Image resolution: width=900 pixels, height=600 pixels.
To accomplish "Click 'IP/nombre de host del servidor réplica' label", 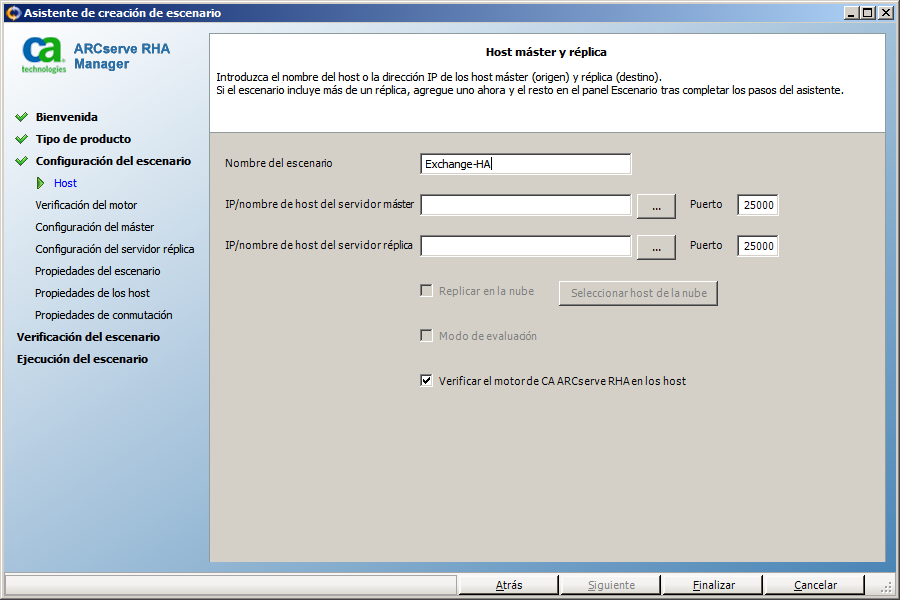I will click(x=319, y=245).
